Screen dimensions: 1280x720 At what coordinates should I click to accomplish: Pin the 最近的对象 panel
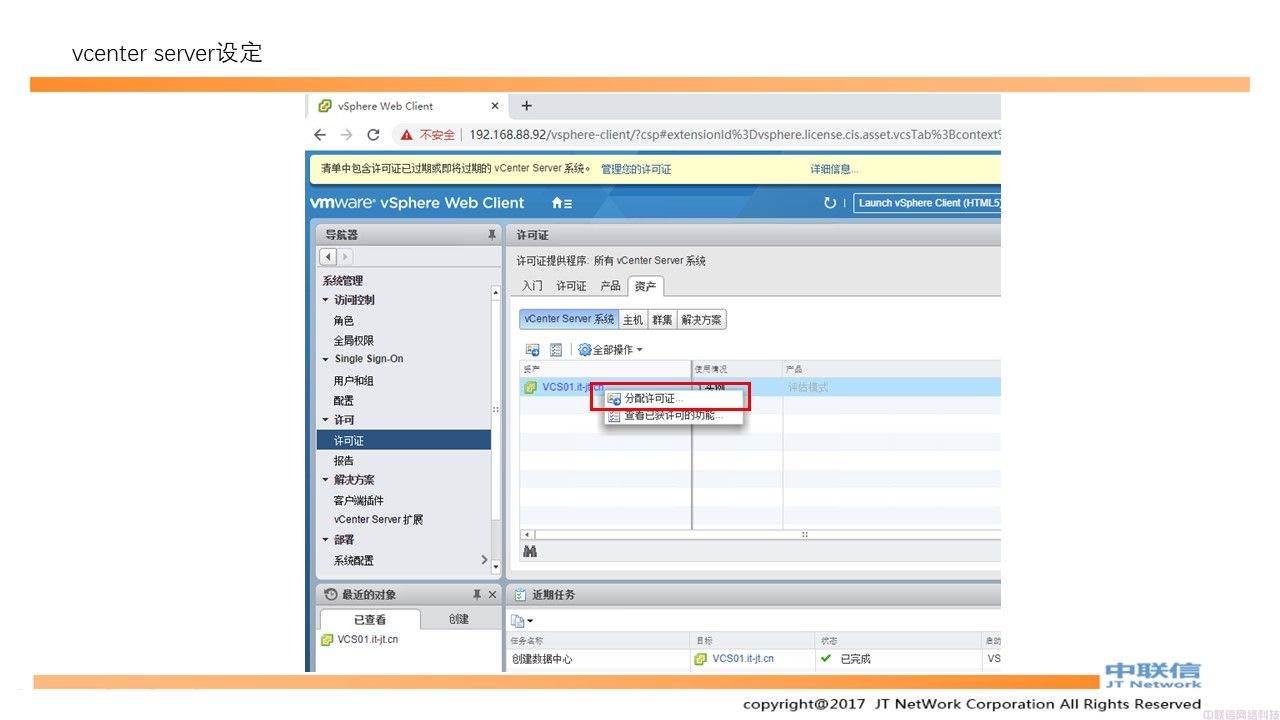click(x=477, y=594)
